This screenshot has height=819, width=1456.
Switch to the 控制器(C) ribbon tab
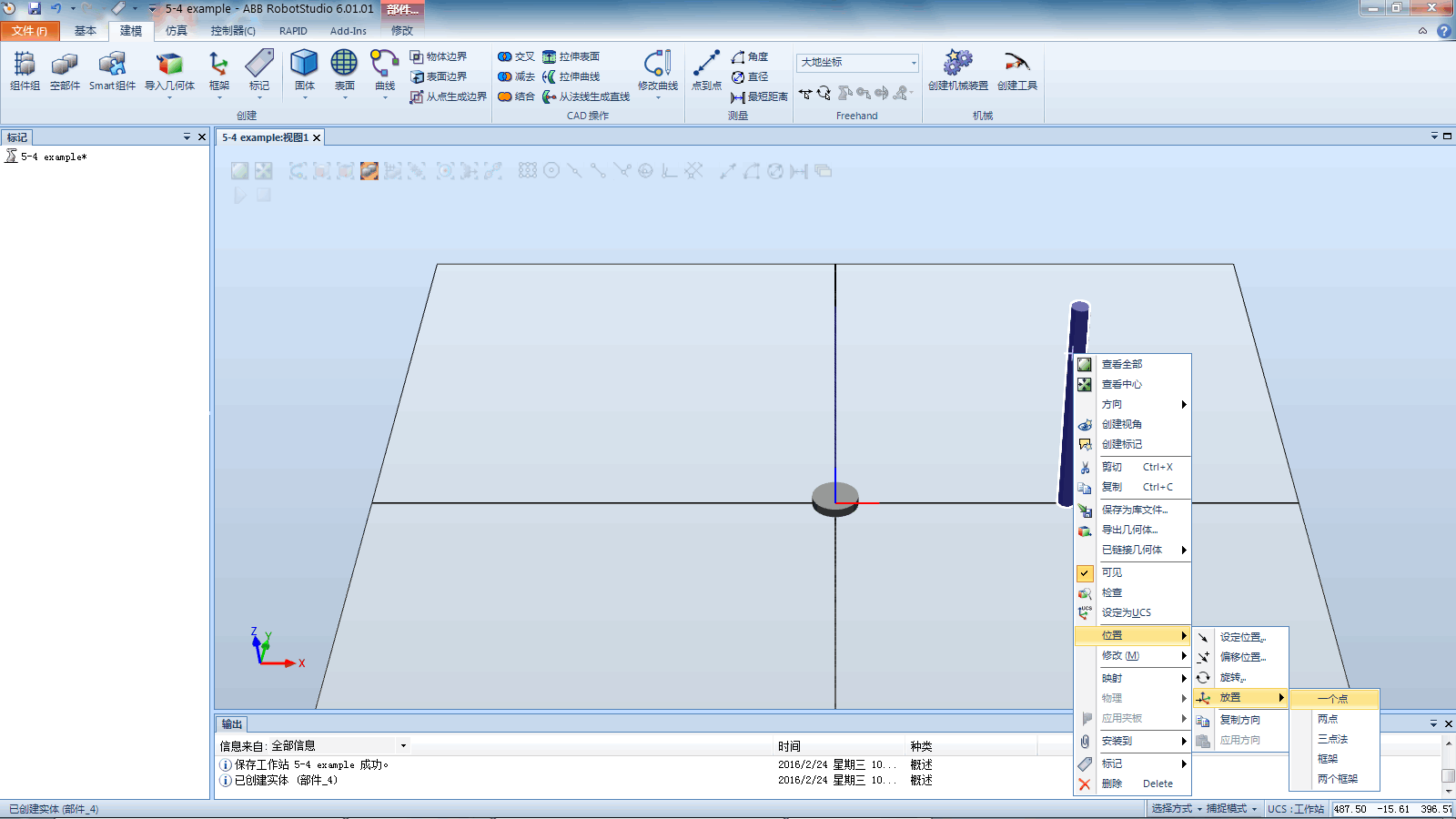click(233, 31)
